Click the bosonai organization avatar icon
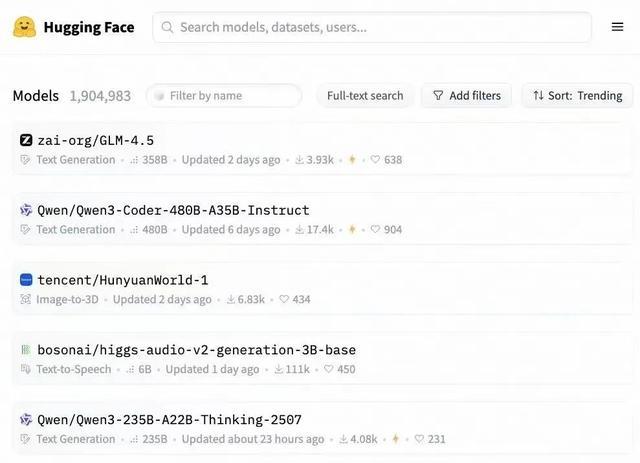The width and height of the screenshot is (640, 463). point(26,350)
